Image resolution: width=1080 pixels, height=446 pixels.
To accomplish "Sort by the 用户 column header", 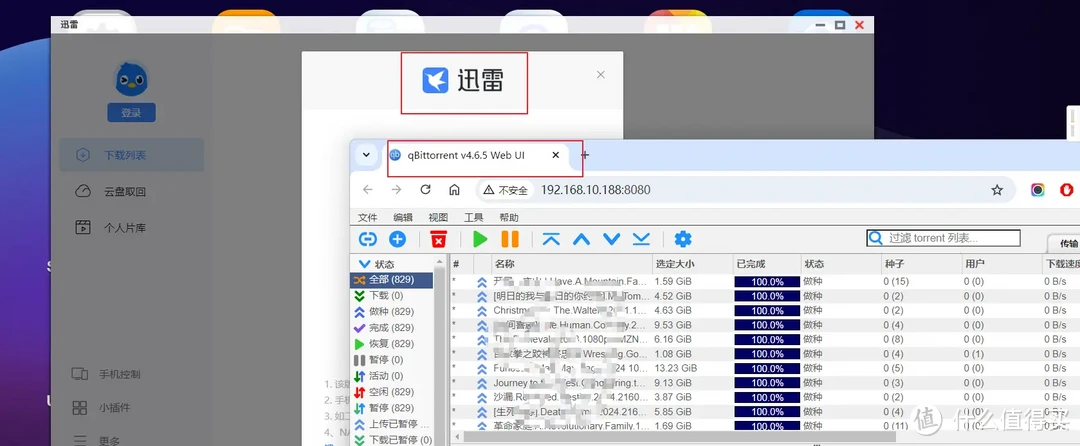I will point(1001,264).
